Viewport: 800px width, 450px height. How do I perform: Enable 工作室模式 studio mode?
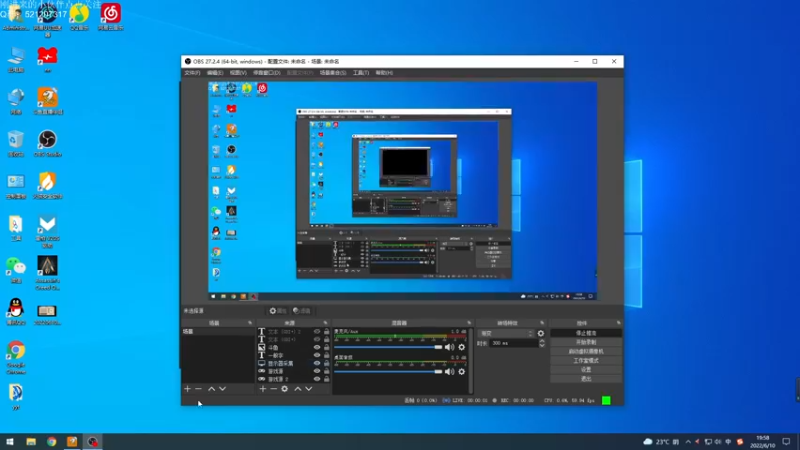(586, 361)
